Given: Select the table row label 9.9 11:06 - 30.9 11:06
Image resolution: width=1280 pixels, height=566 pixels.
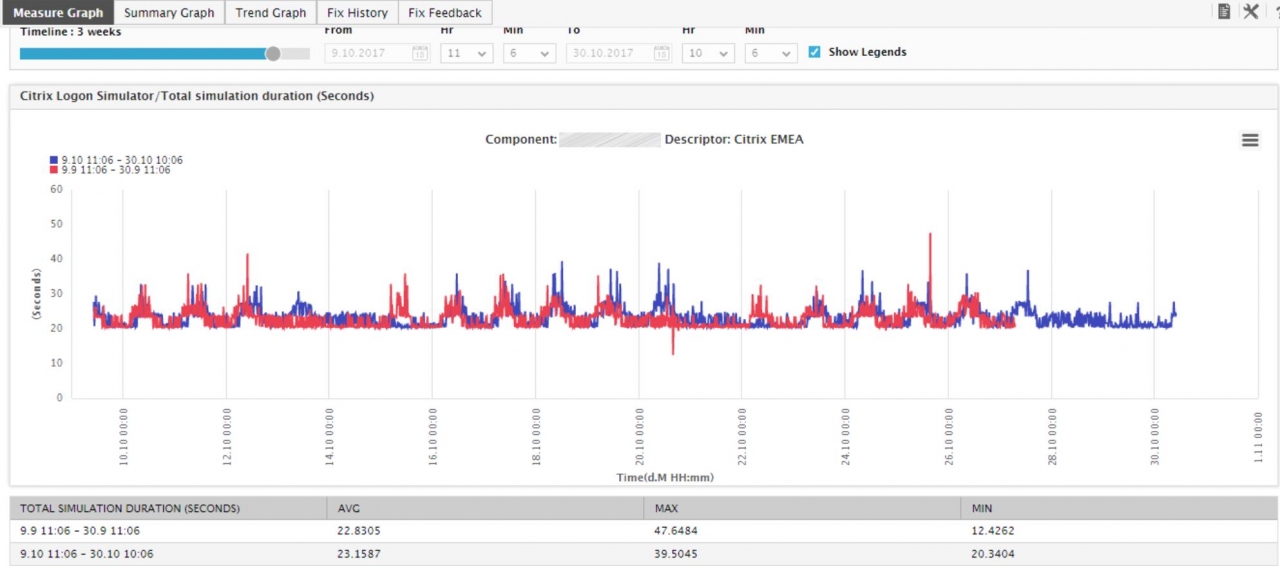Looking at the screenshot, I should (x=80, y=531).
